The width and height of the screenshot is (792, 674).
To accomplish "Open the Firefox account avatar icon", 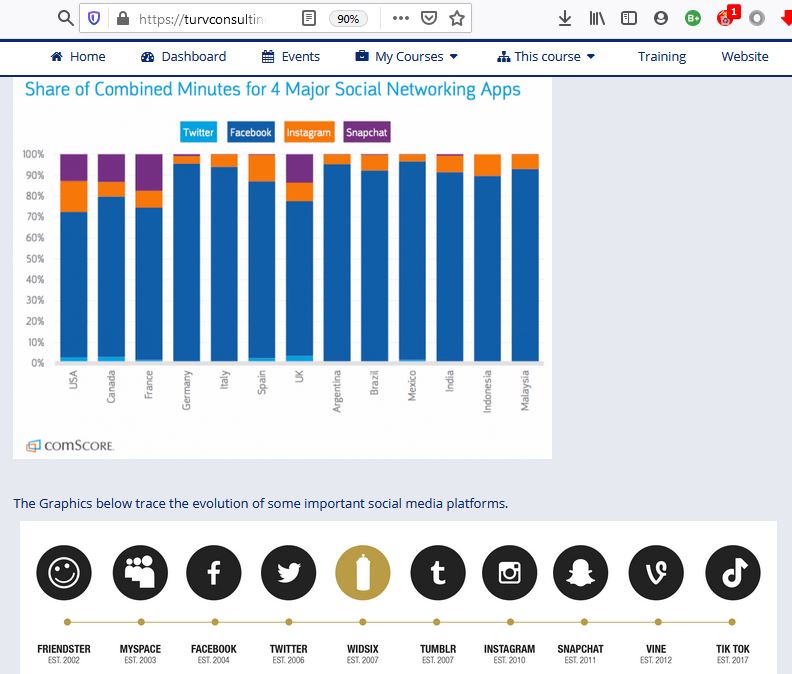I will click(x=661, y=19).
